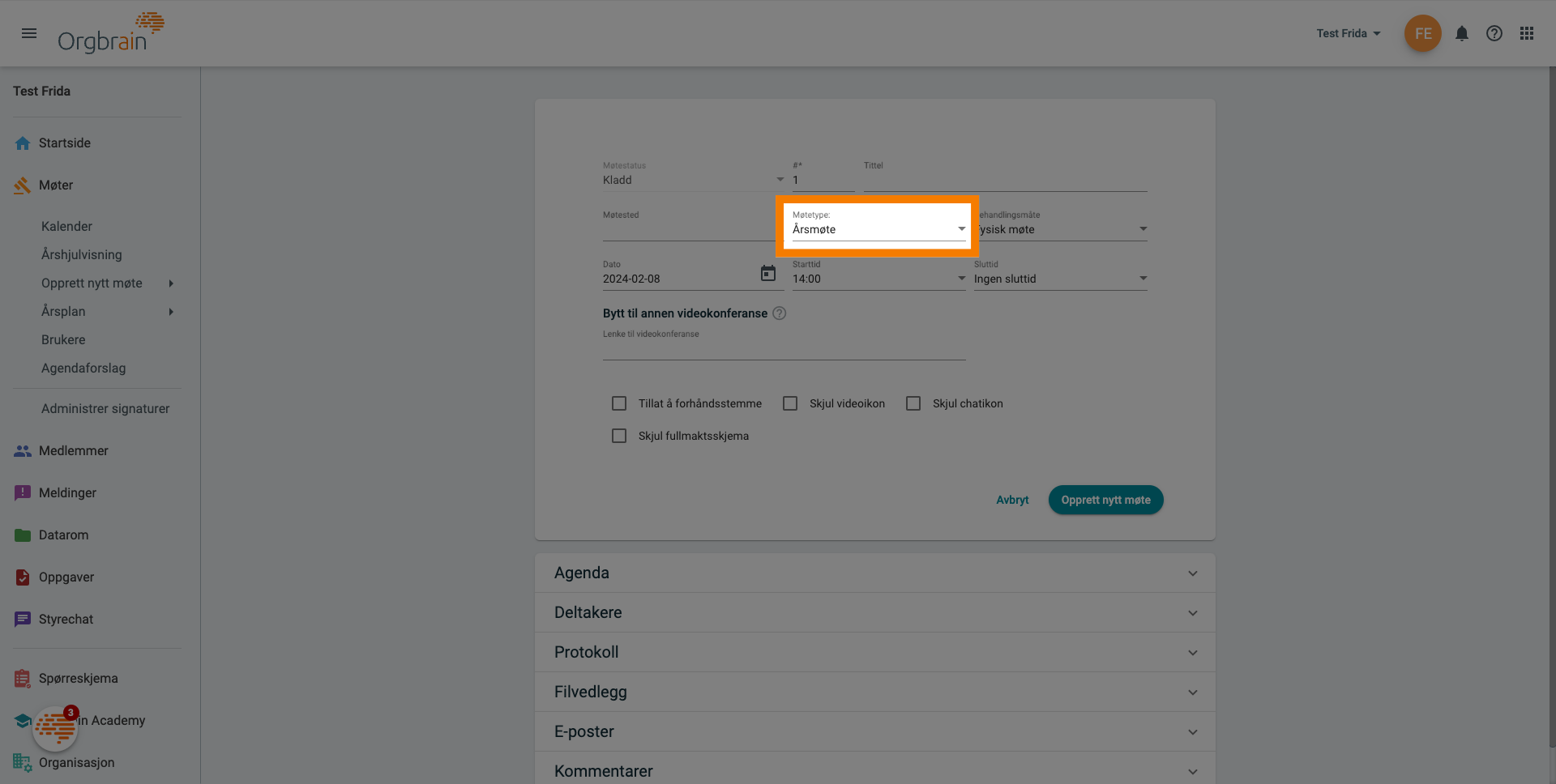The width and height of the screenshot is (1556, 784).
Task: Click the Oppgaver task icon
Action: point(23,577)
